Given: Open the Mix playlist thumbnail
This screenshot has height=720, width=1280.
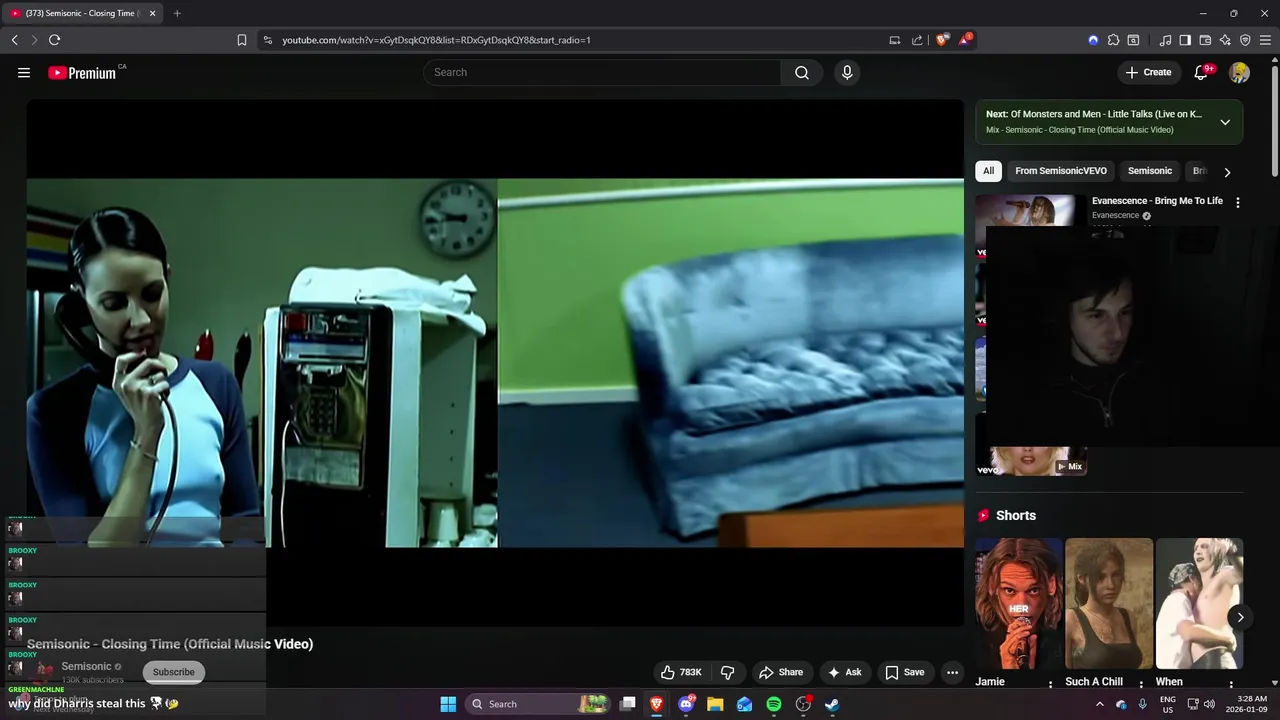Looking at the screenshot, I should [x=1031, y=461].
